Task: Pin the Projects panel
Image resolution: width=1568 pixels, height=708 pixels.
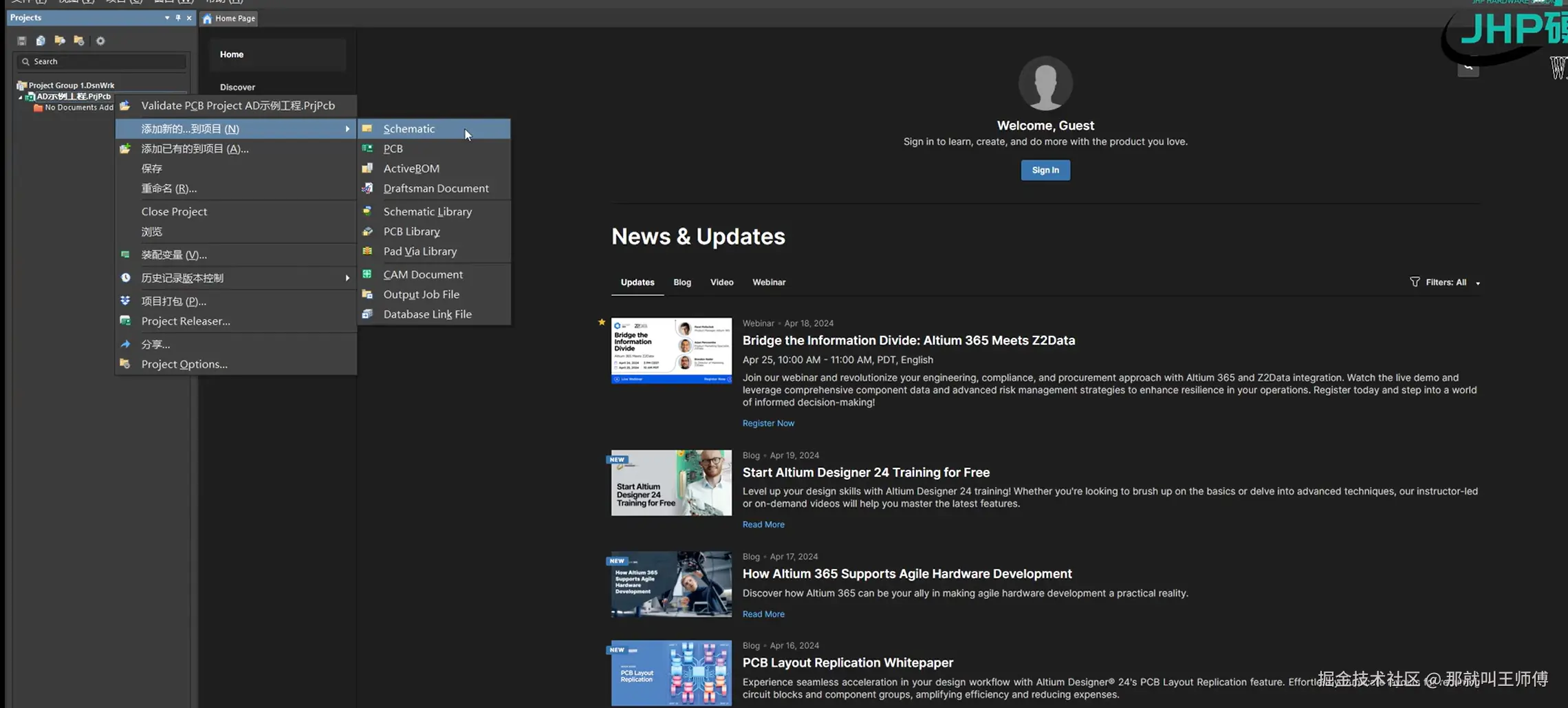Action: click(x=178, y=18)
